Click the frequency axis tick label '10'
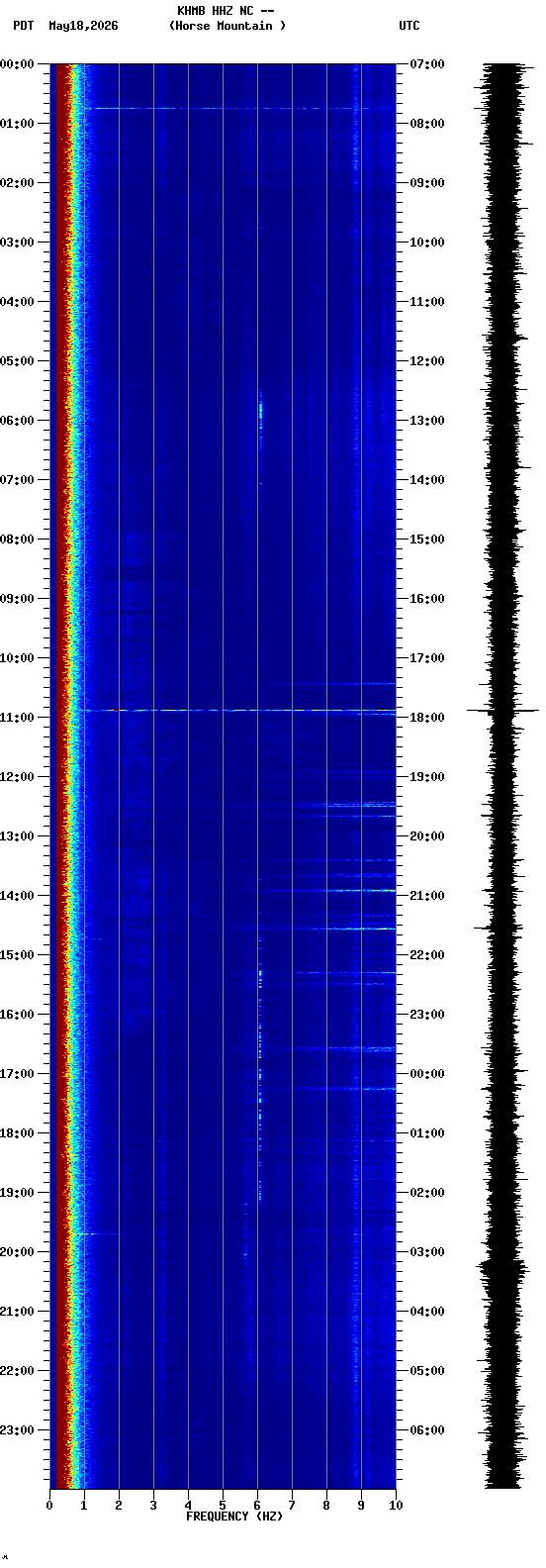The height and width of the screenshot is (1568, 546). click(x=396, y=1506)
